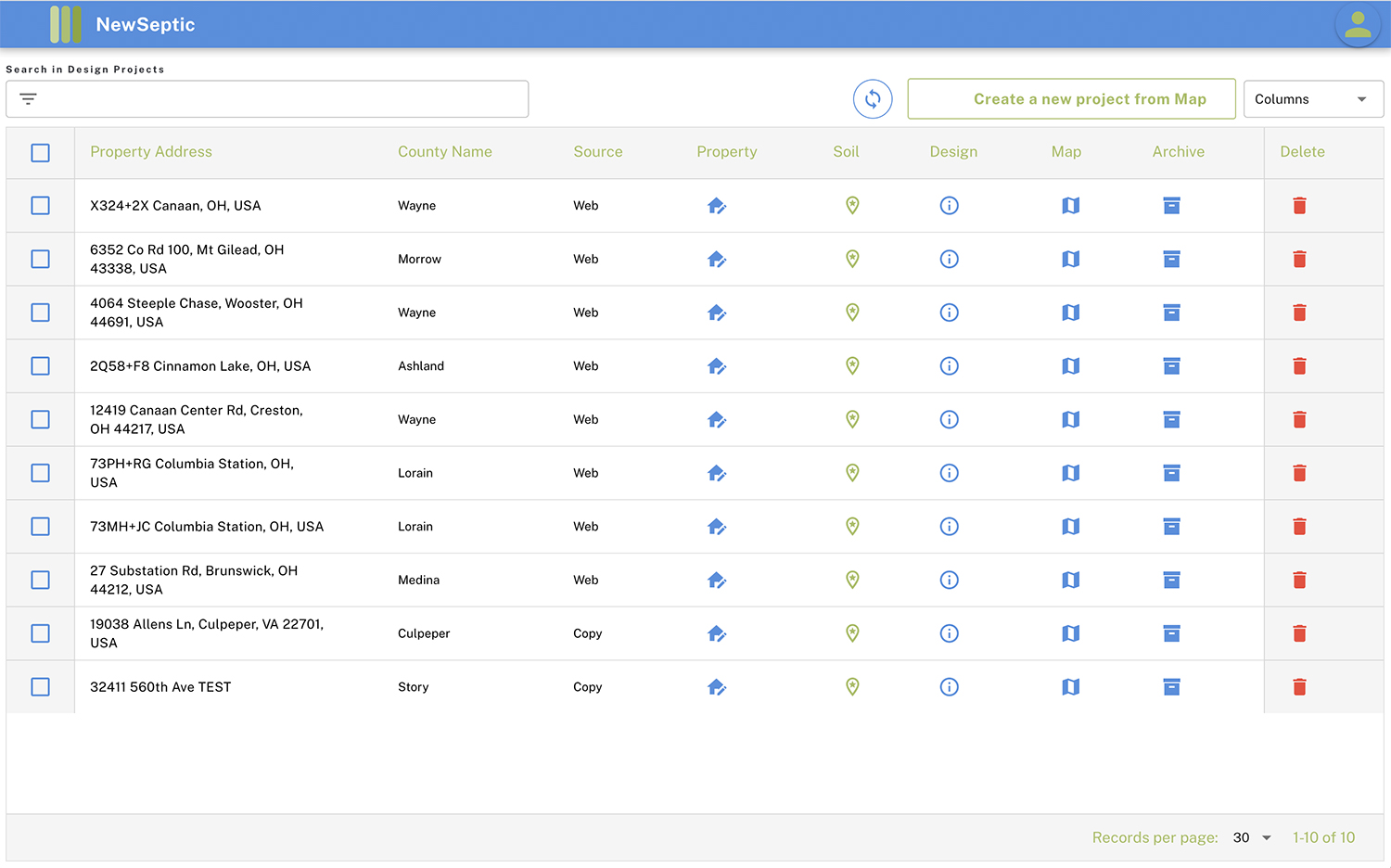This screenshot has height=868, width=1391.
Task: Click the Morrow county cell
Action: point(419,260)
